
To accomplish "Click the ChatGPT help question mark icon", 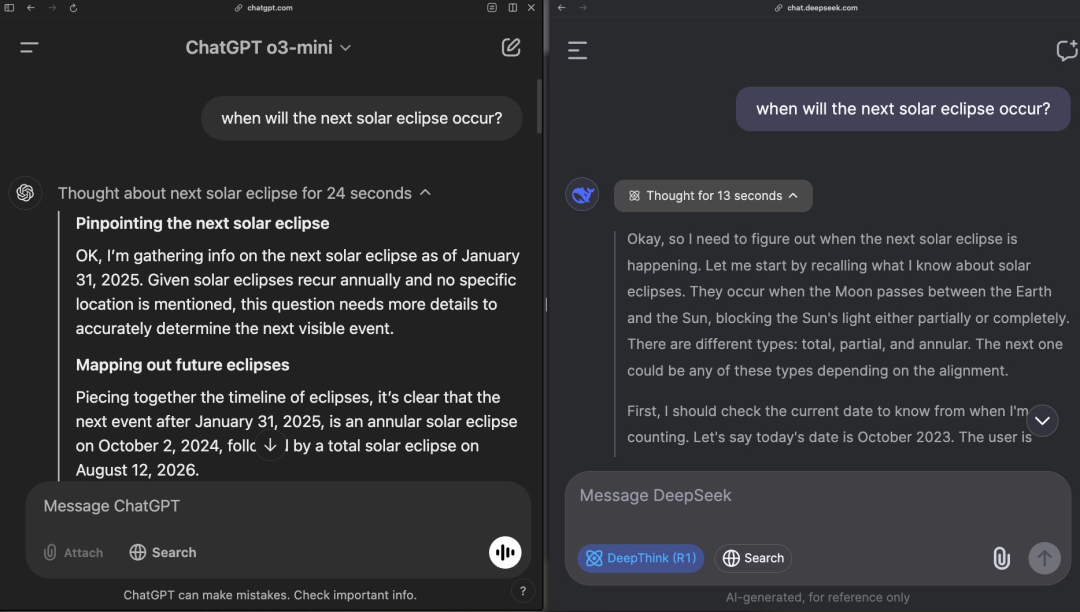I will (x=523, y=591).
